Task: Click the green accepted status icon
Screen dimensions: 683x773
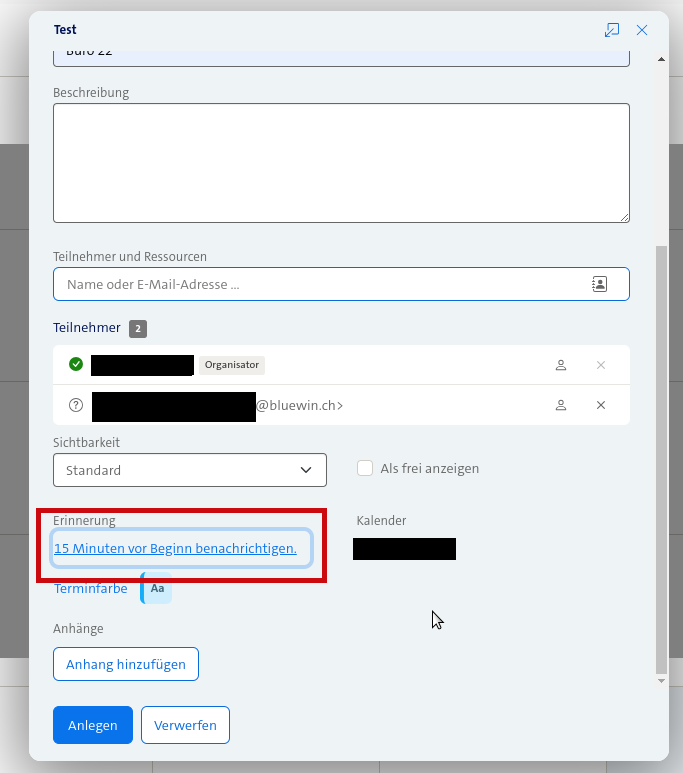Action: point(76,364)
